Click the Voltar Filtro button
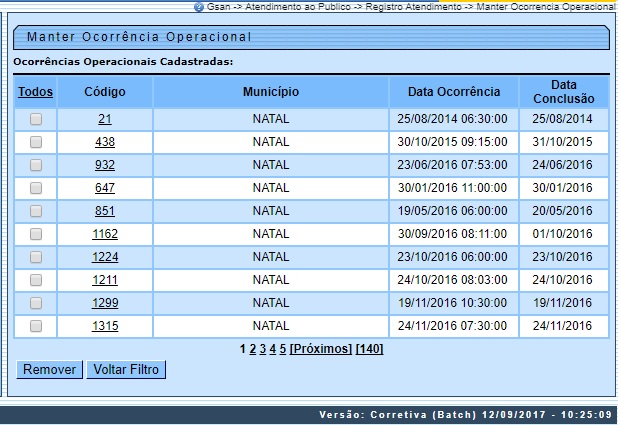 click(x=126, y=370)
